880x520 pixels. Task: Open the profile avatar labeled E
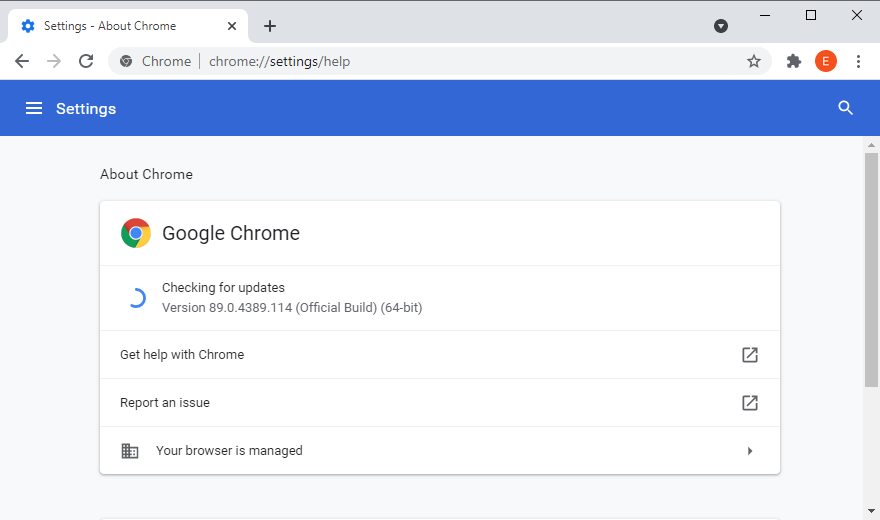pos(826,61)
